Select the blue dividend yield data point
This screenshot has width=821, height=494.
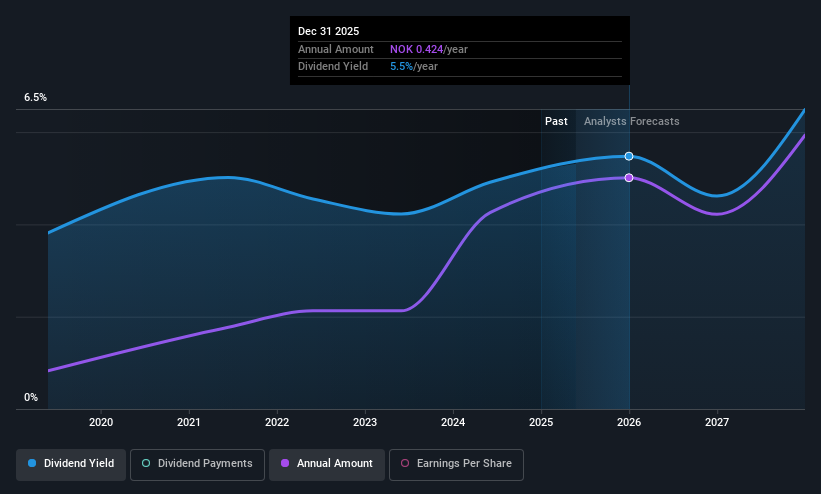point(629,156)
